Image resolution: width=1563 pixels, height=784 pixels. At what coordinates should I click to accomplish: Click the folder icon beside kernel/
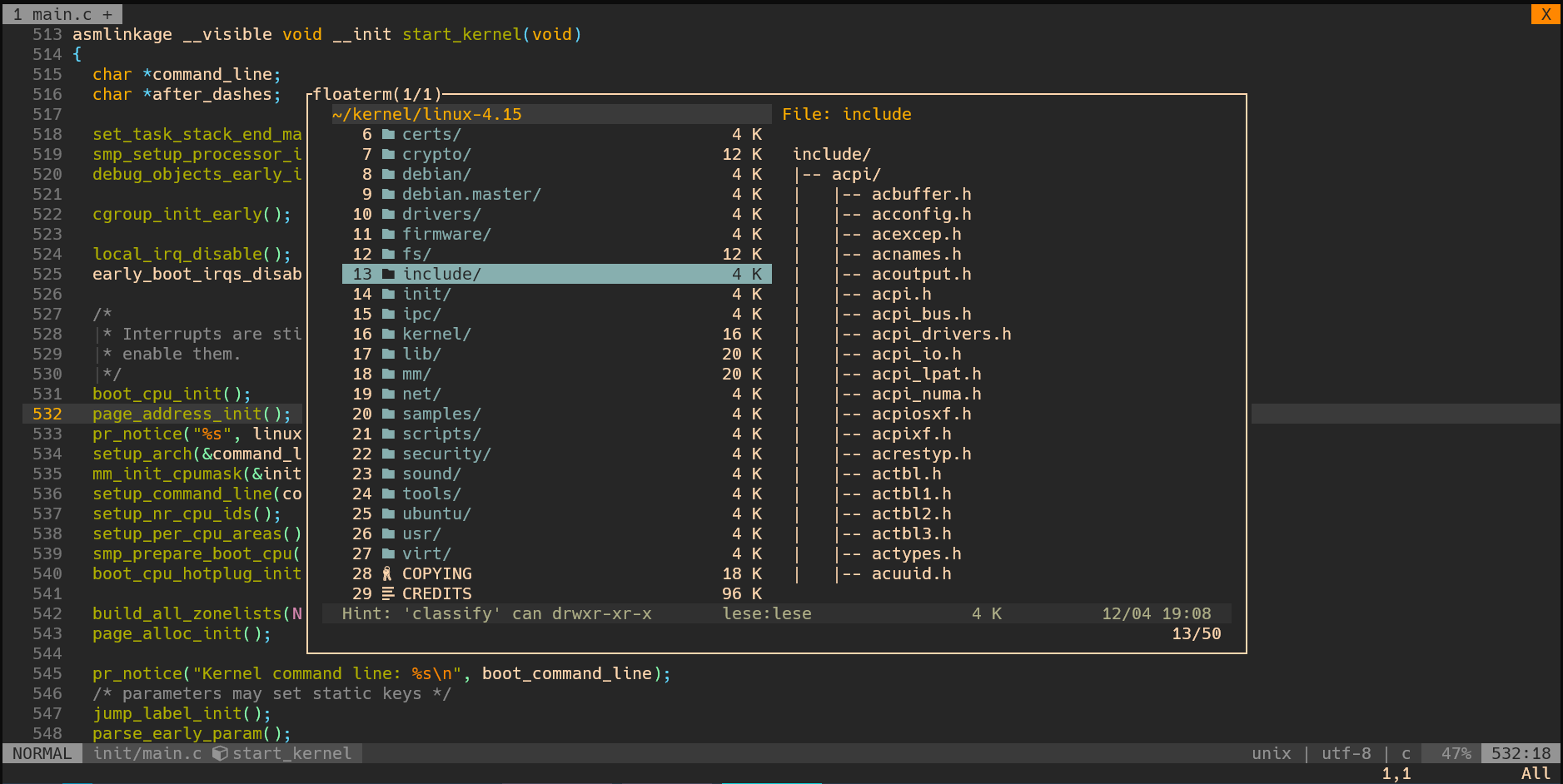[x=388, y=334]
